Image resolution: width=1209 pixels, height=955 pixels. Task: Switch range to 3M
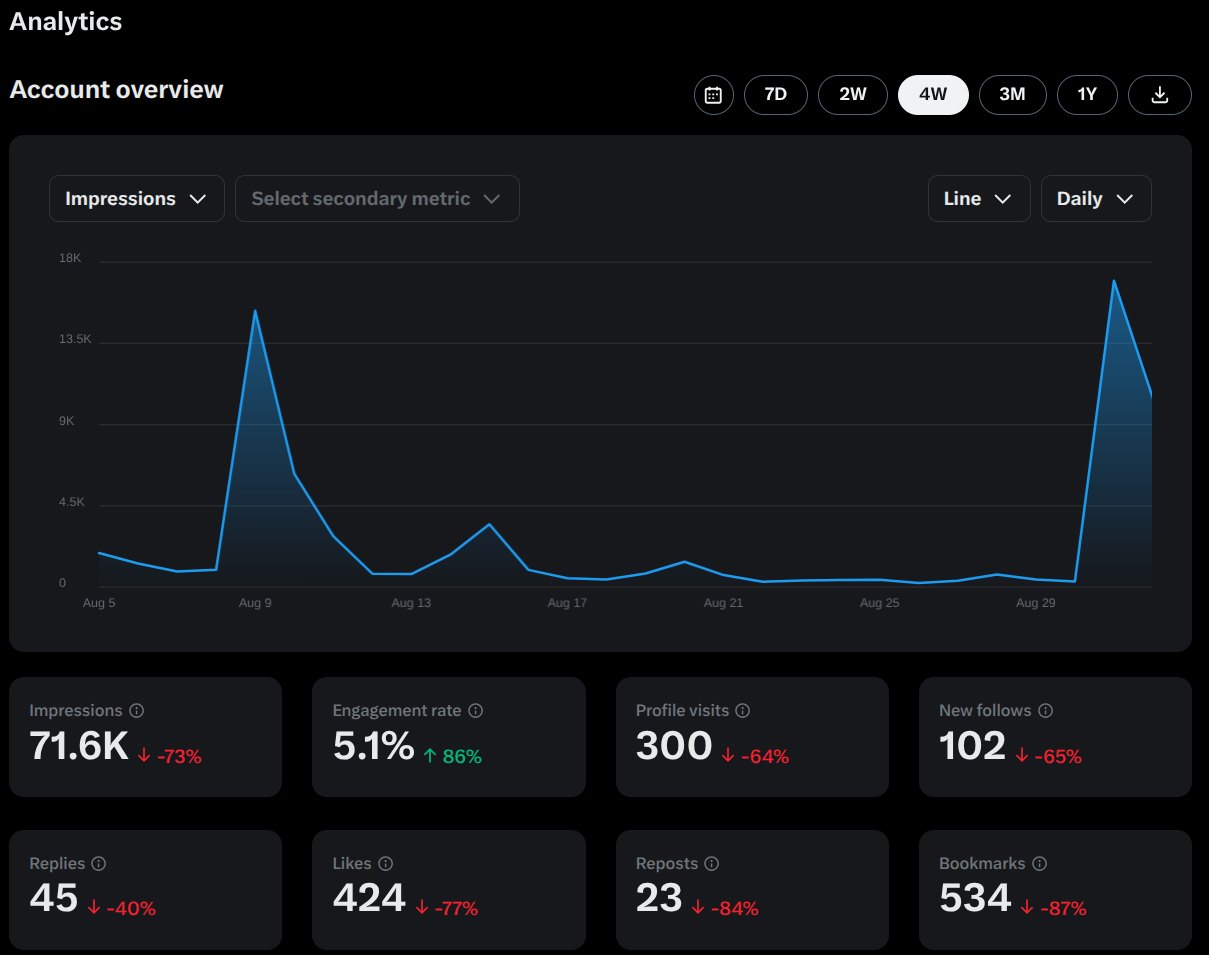point(1012,95)
